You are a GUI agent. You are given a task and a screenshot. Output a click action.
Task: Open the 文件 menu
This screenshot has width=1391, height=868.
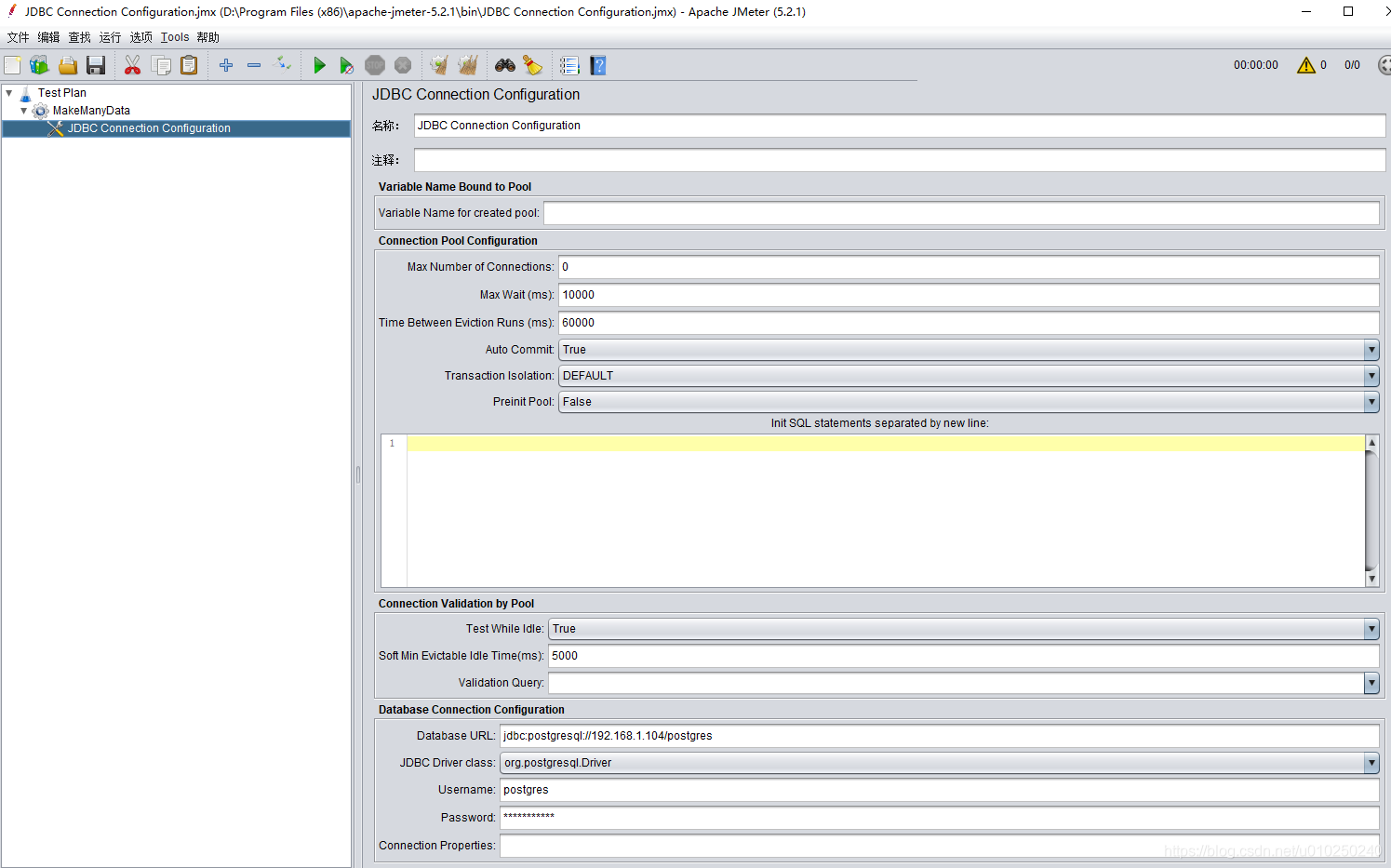click(x=18, y=37)
